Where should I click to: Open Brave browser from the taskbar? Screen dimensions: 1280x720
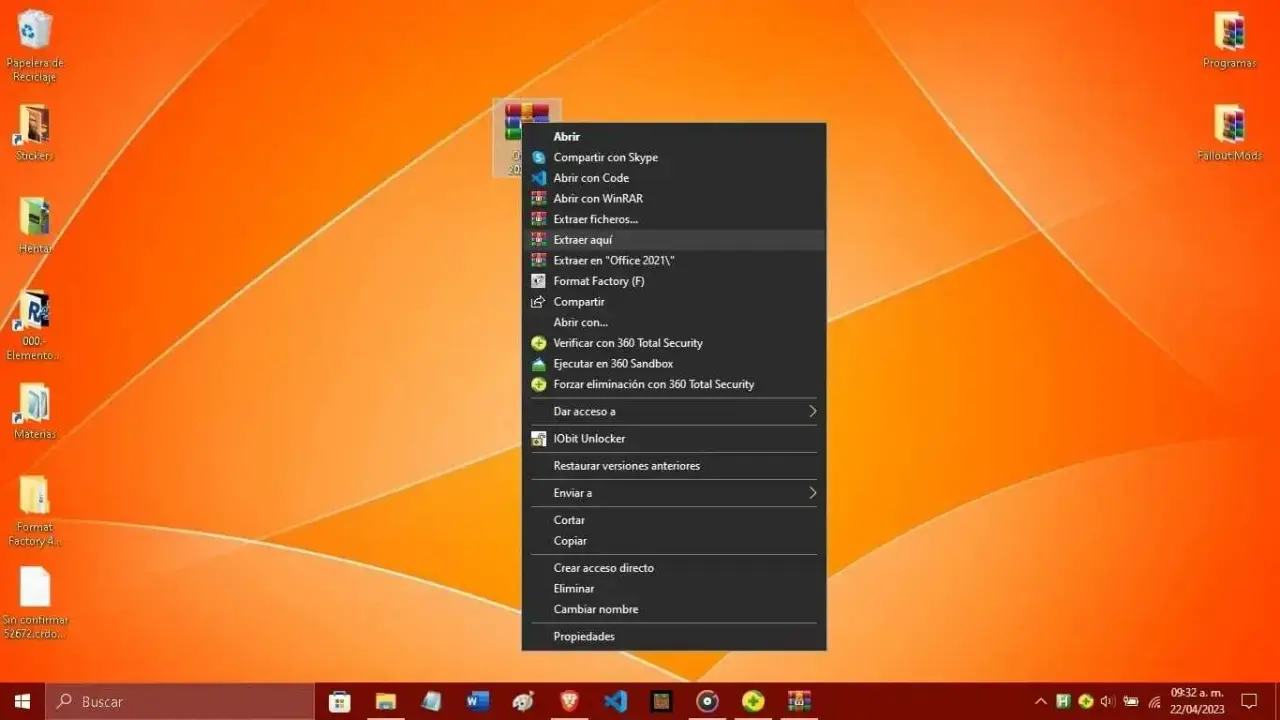(x=569, y=701)
